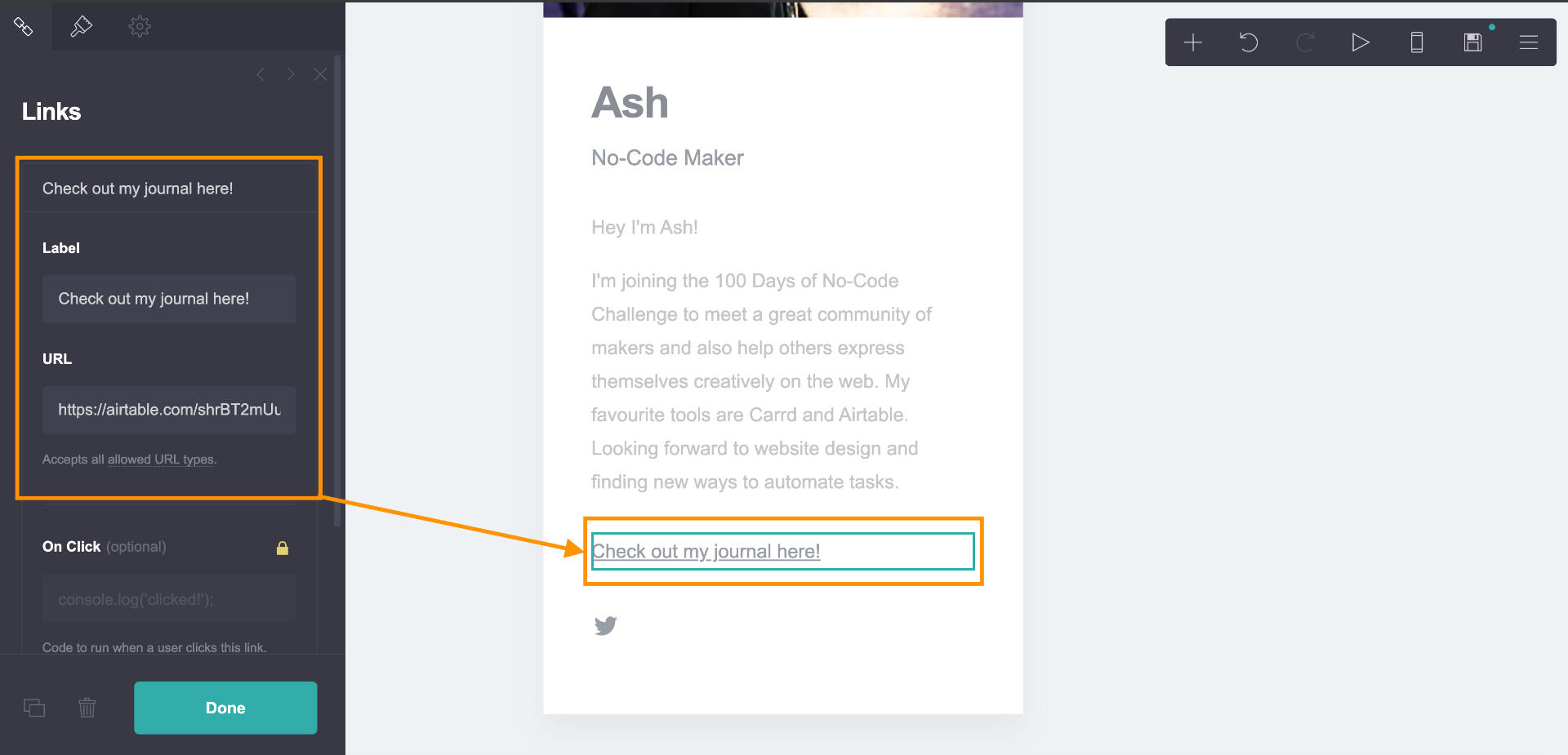1568x755 pixels.
Task: Go to next element arrow
Action: point(290,74)
